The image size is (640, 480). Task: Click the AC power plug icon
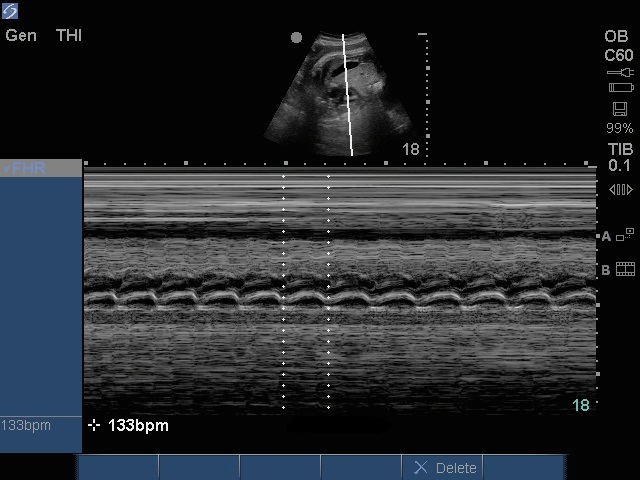[x=620, y=73]
